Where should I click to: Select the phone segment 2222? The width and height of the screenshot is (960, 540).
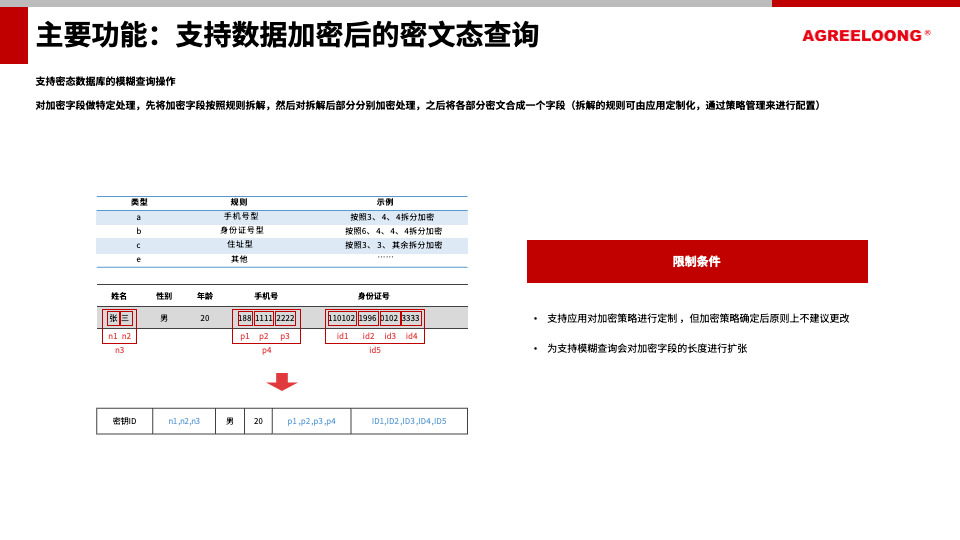click(x=285, y=318)
